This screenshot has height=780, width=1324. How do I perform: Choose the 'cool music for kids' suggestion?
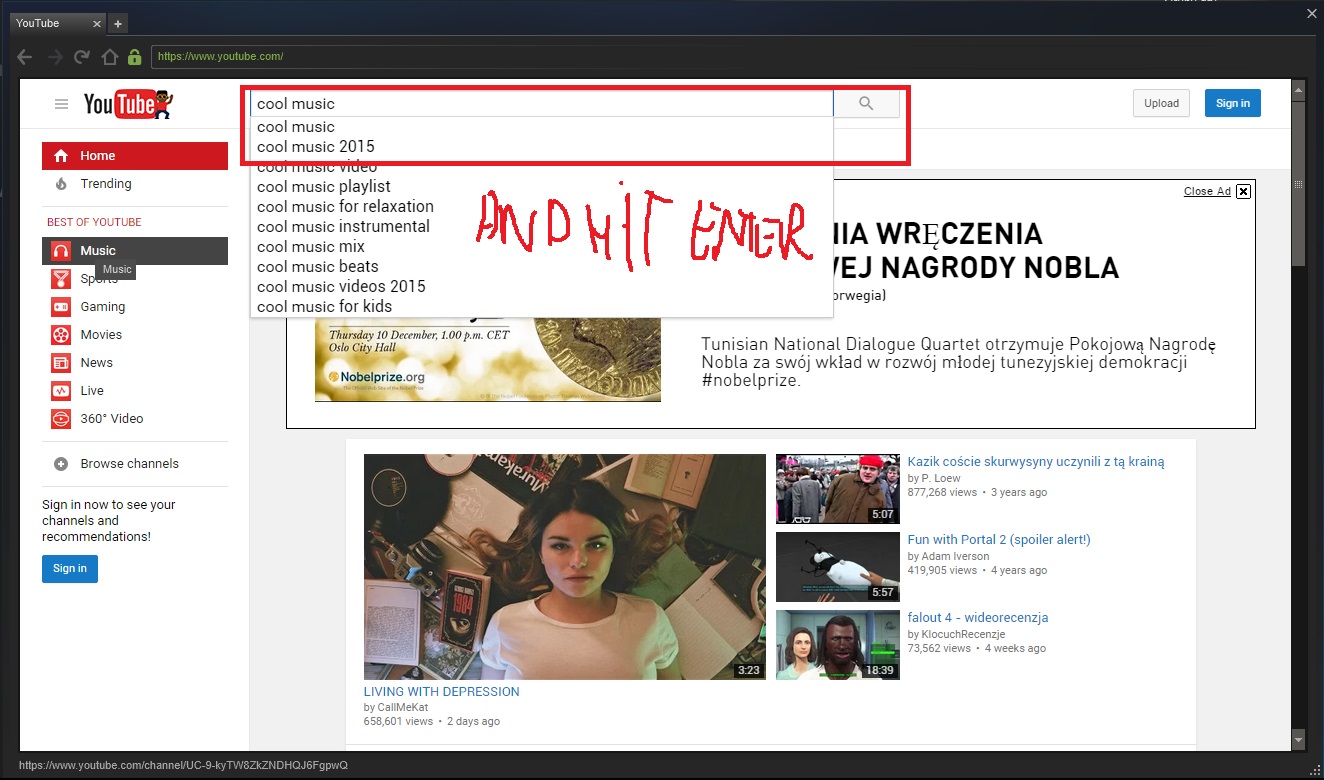[x=541, y=307]
